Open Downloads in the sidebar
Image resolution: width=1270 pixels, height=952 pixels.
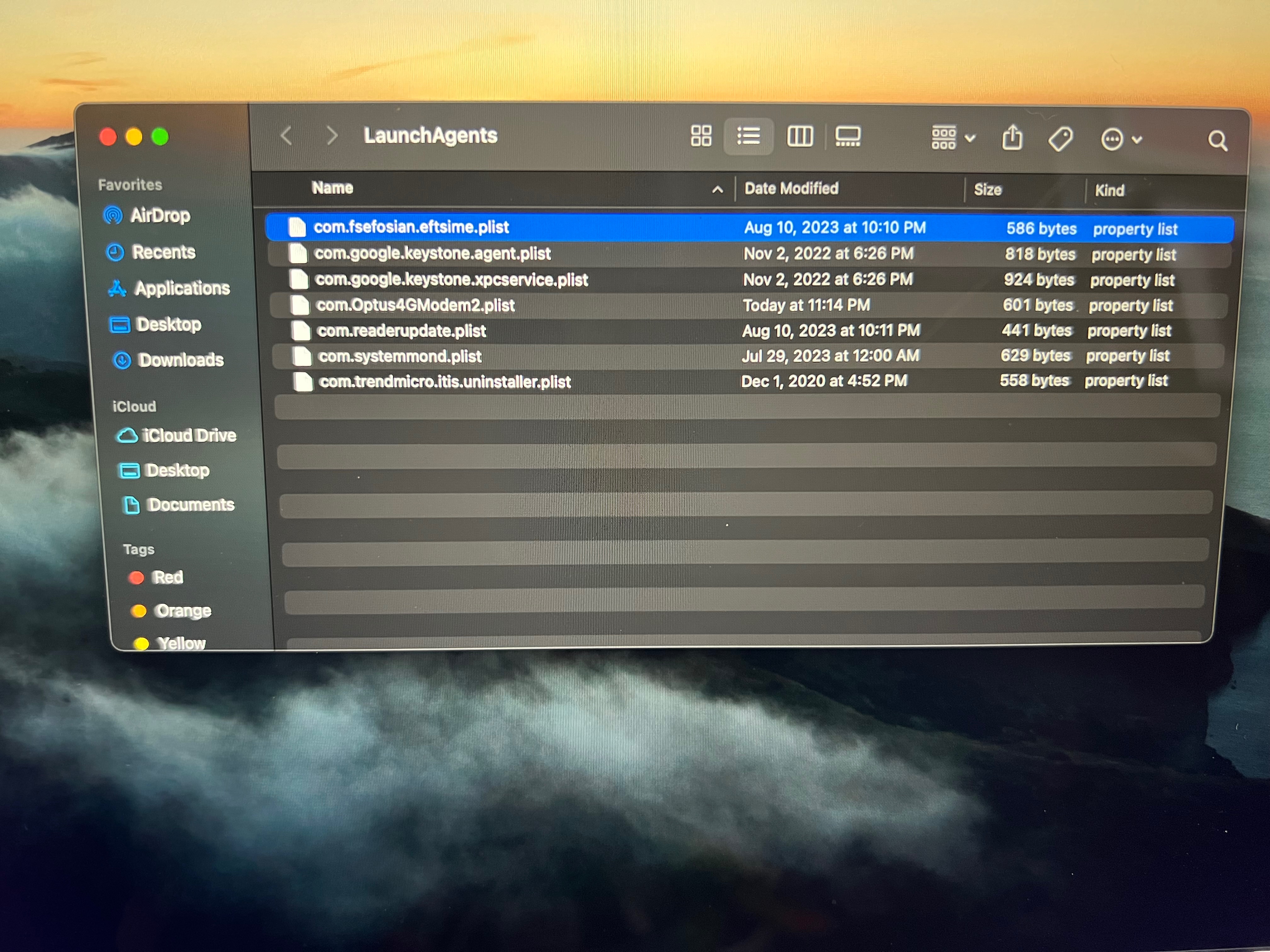[x=180, y=360]
